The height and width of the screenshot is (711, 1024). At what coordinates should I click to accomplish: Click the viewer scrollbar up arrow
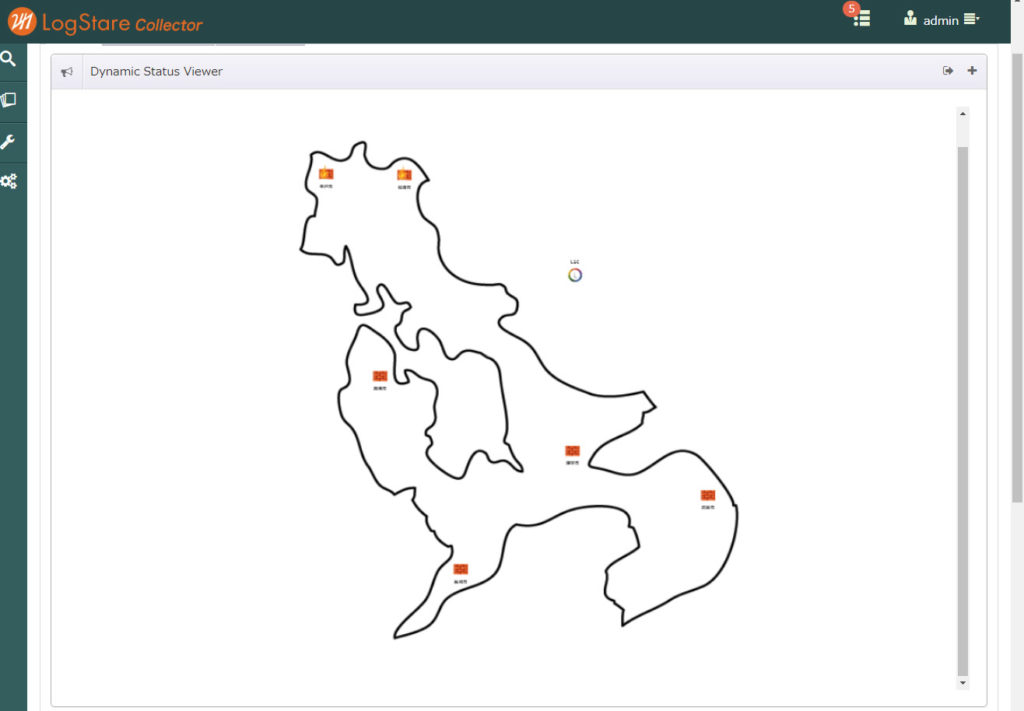(x=963, y=113)
